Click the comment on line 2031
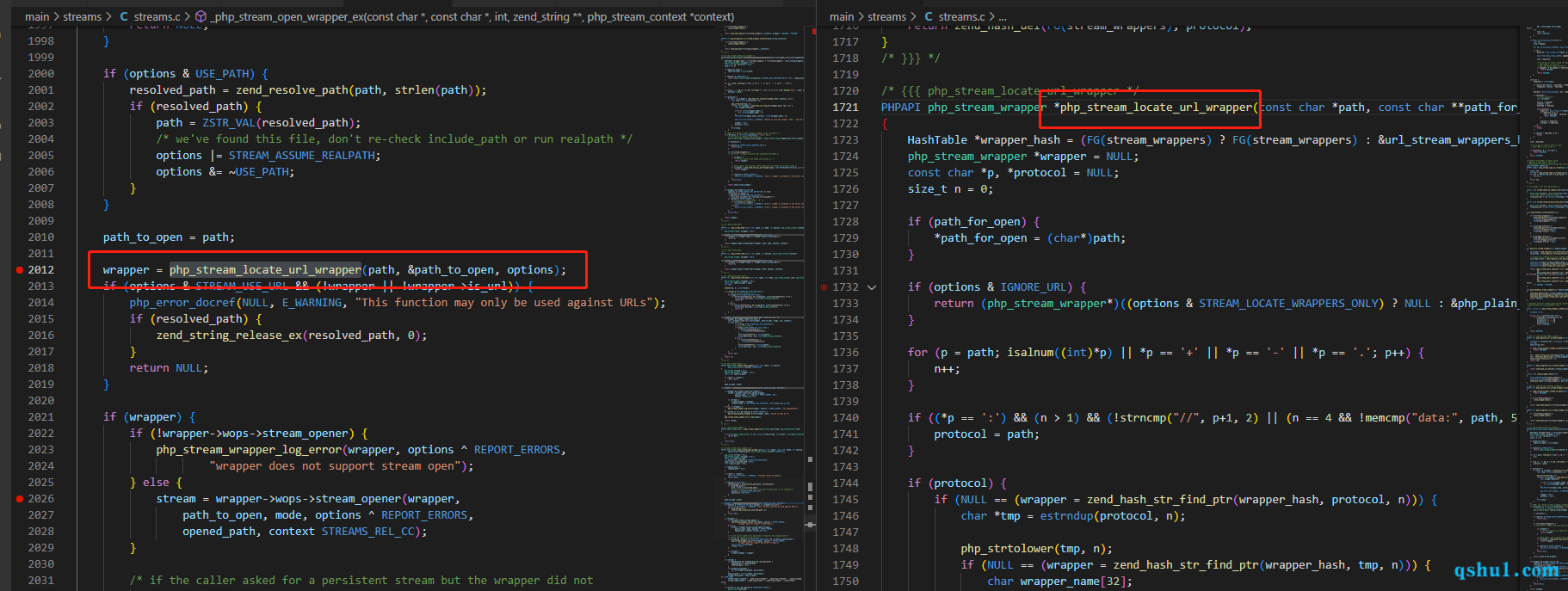 pos(361,580)
